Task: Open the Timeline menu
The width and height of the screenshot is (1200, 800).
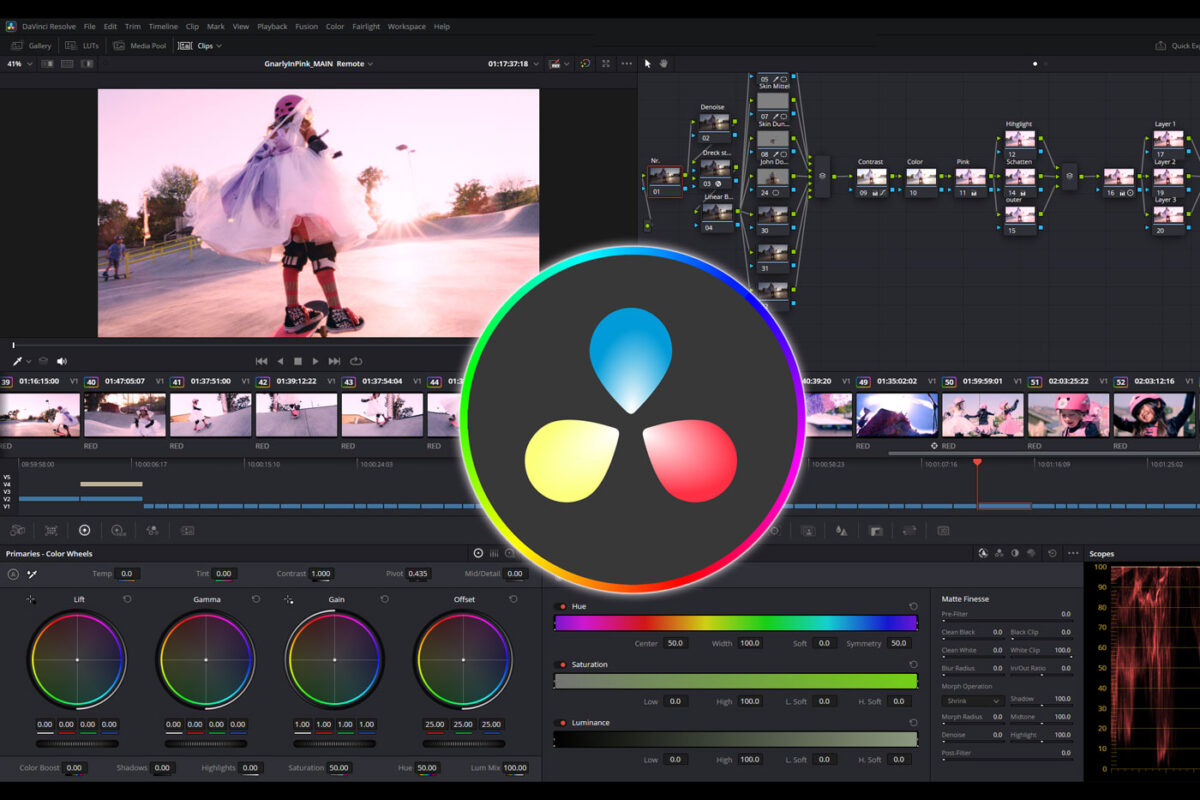Action: (163, 26)
